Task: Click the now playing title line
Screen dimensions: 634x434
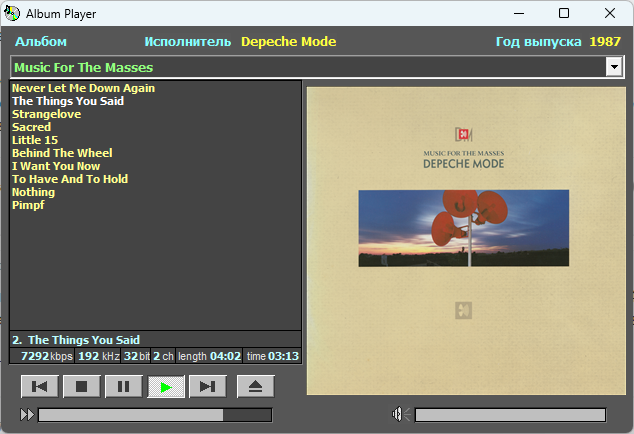Action: [155, 340]
